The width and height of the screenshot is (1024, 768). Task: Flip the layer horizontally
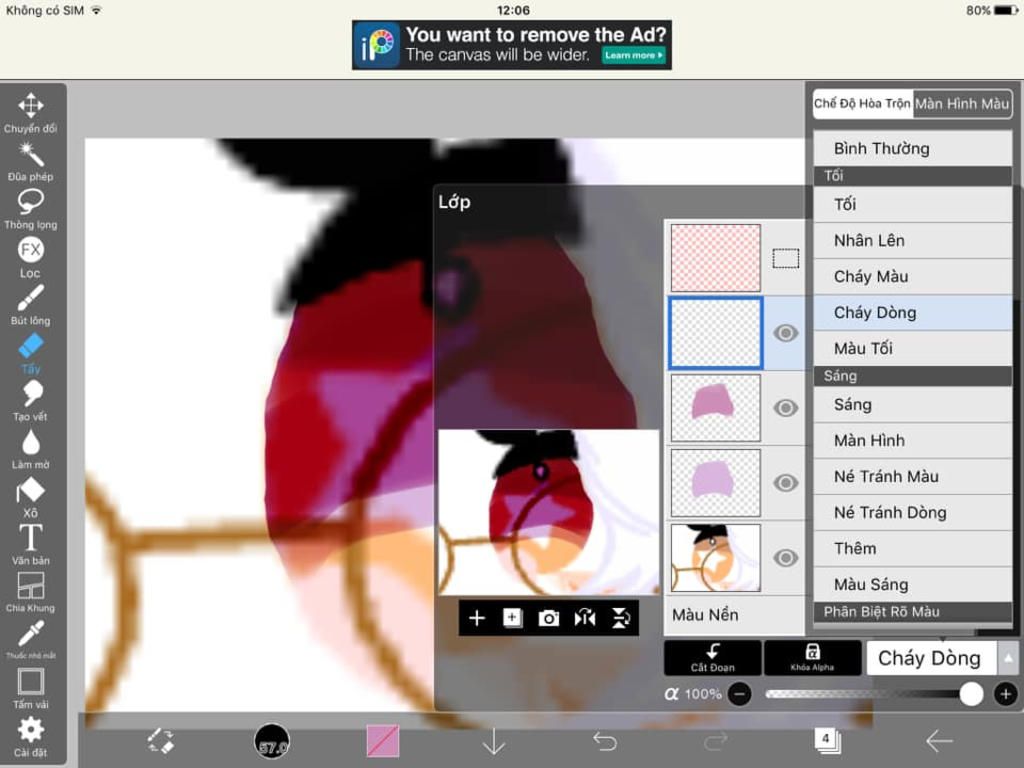click(x=584, y=618)
